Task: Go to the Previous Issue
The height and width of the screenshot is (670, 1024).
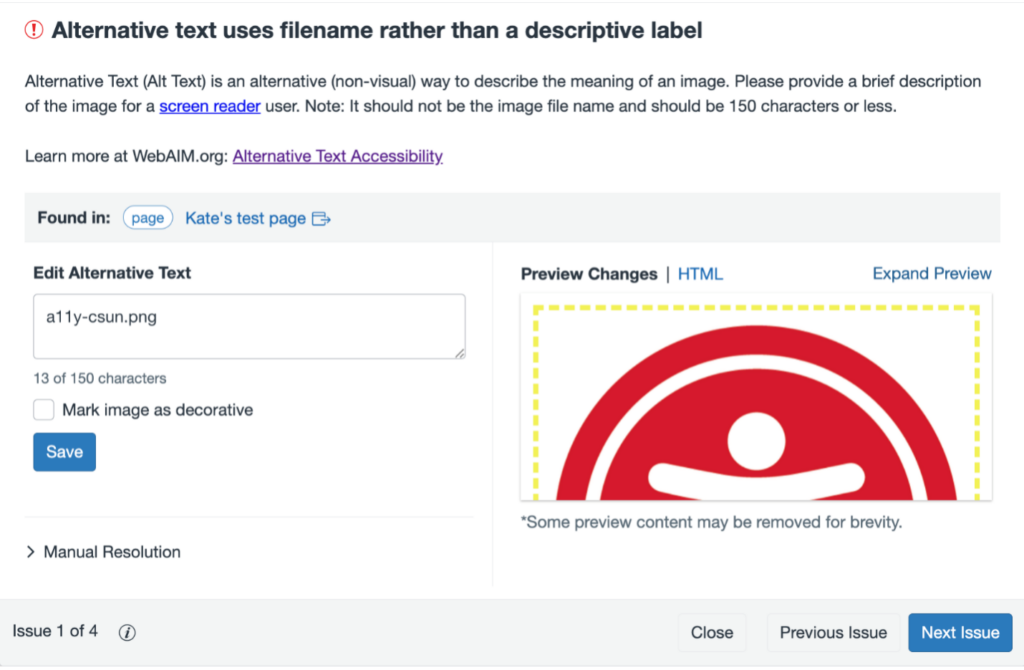Action: [x=833, y=632]
